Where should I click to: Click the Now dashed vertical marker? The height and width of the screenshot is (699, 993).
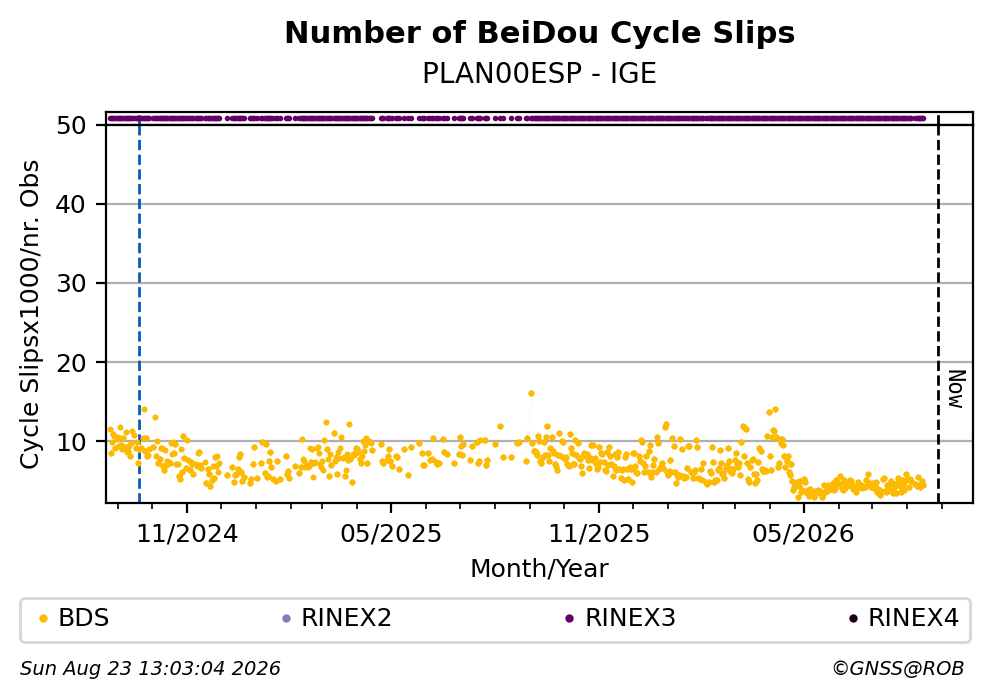938,308
